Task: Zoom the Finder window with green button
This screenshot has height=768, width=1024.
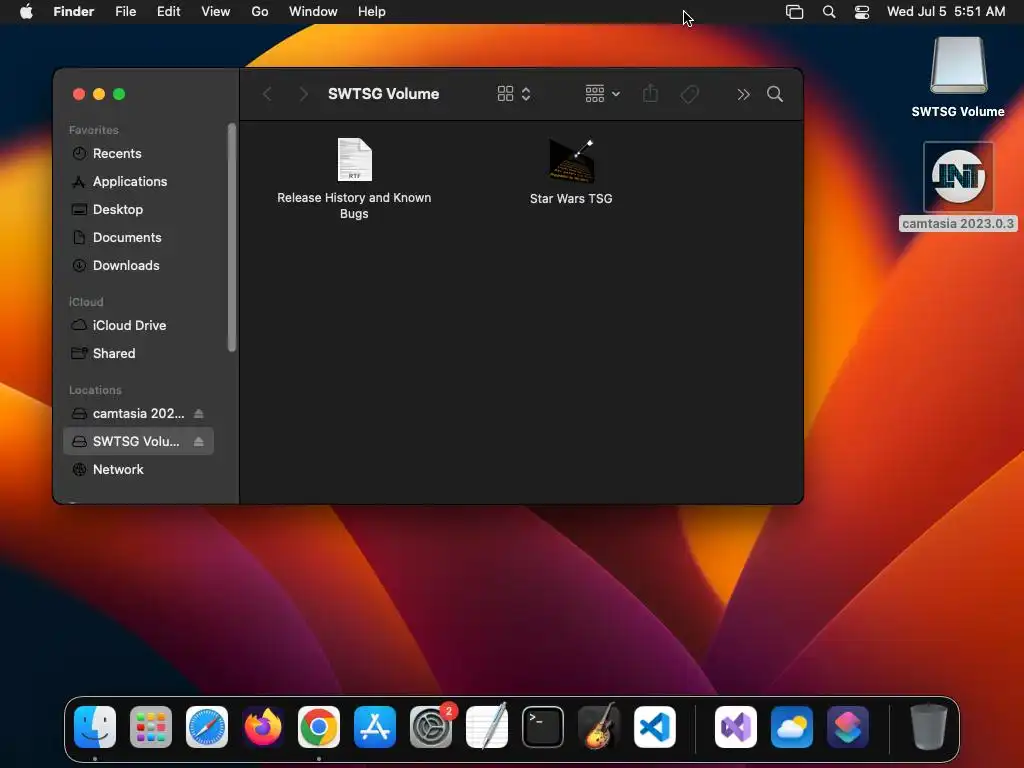Action: [x=119, y=94]
